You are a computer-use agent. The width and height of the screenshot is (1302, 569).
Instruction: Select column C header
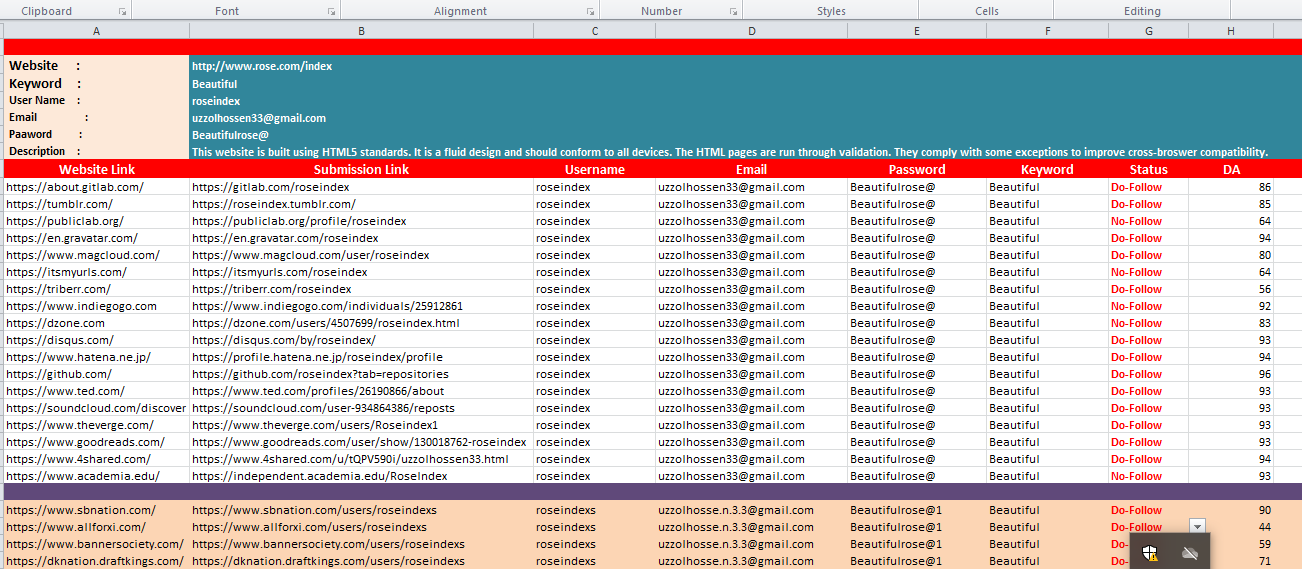point(594,31)
